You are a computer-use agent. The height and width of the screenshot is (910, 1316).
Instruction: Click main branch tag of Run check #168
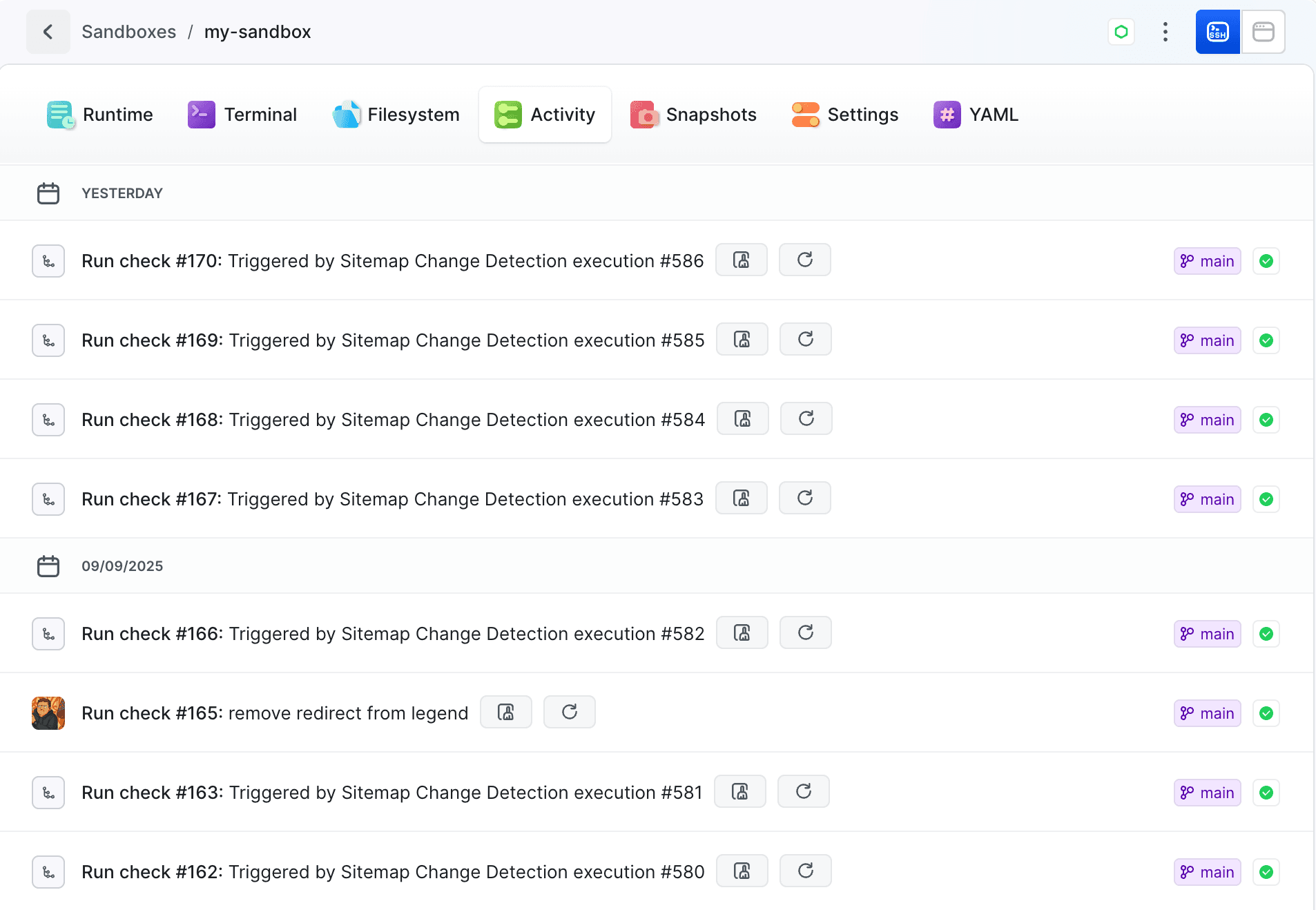click(x=1207, y=420)
